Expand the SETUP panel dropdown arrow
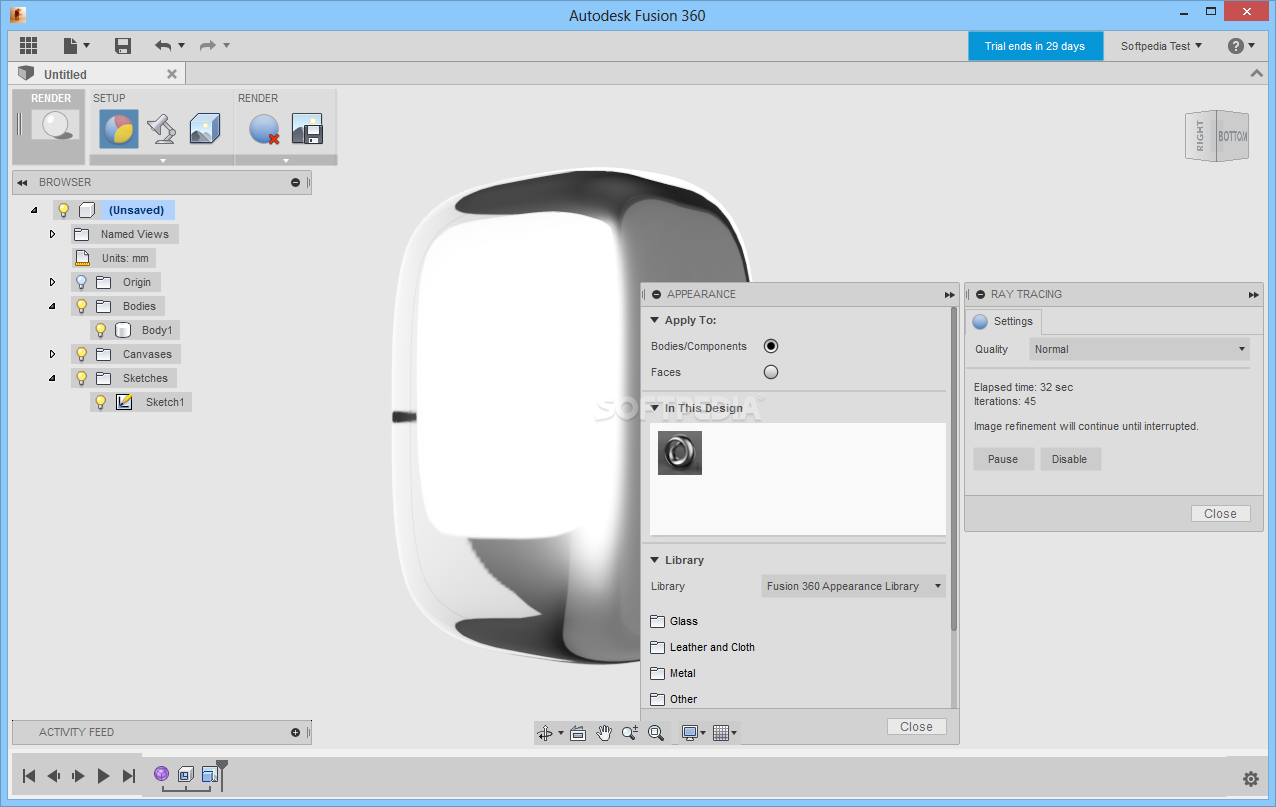Viewport: 1276px width, 807px height. [162, 160]
